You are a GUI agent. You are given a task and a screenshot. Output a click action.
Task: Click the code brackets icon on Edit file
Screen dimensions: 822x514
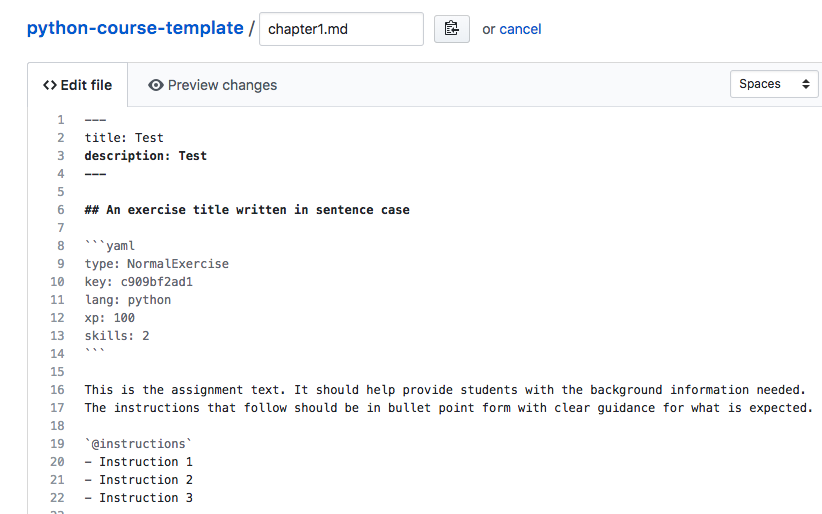(x=50, y=85)
